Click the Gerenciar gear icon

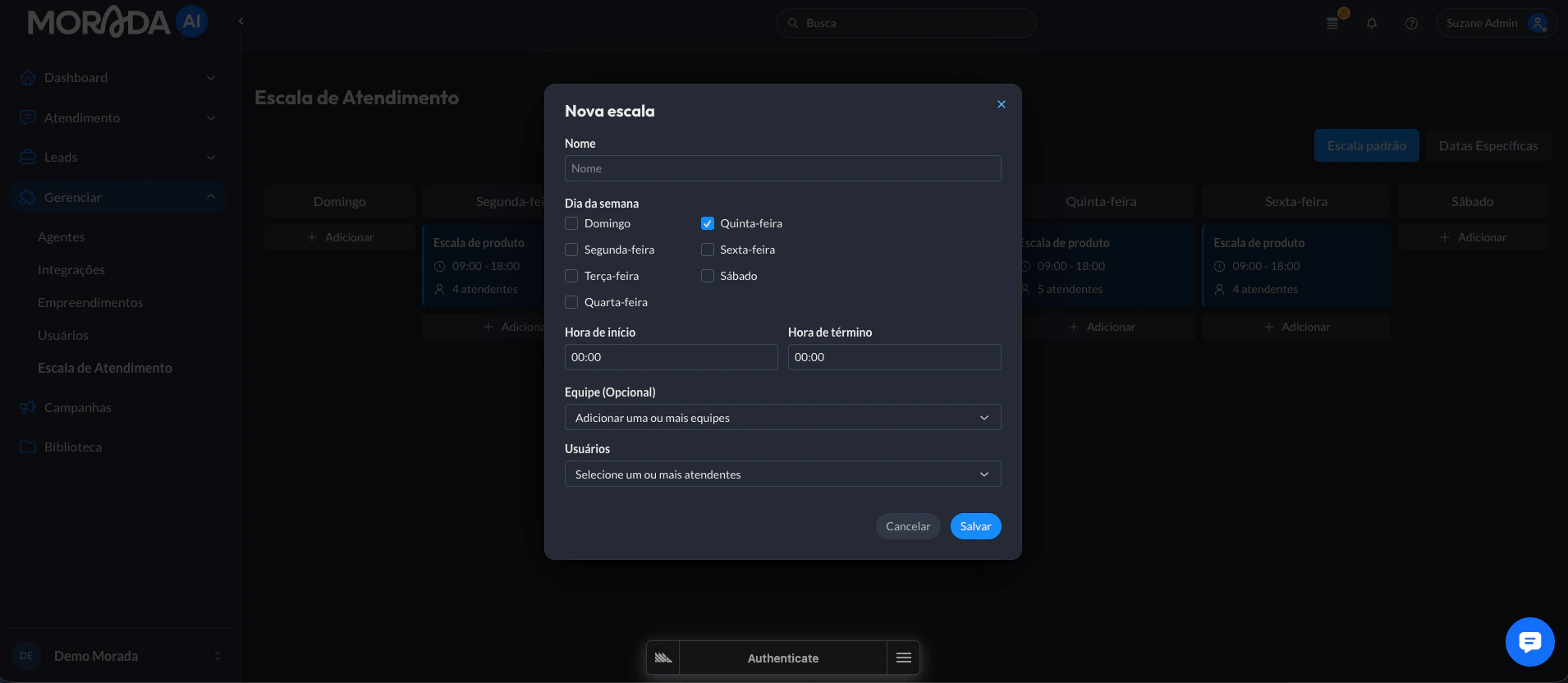(x=28, y=197)
